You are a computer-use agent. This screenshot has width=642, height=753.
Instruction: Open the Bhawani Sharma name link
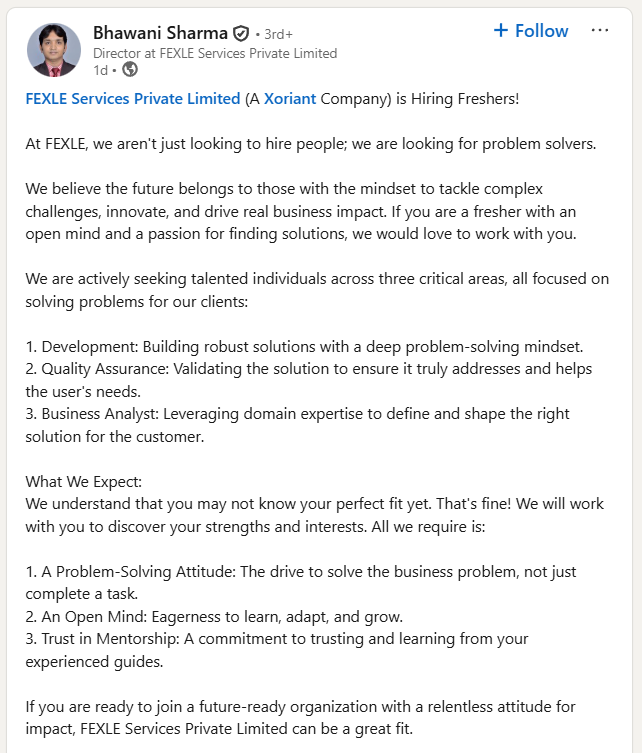pos(160,33)
